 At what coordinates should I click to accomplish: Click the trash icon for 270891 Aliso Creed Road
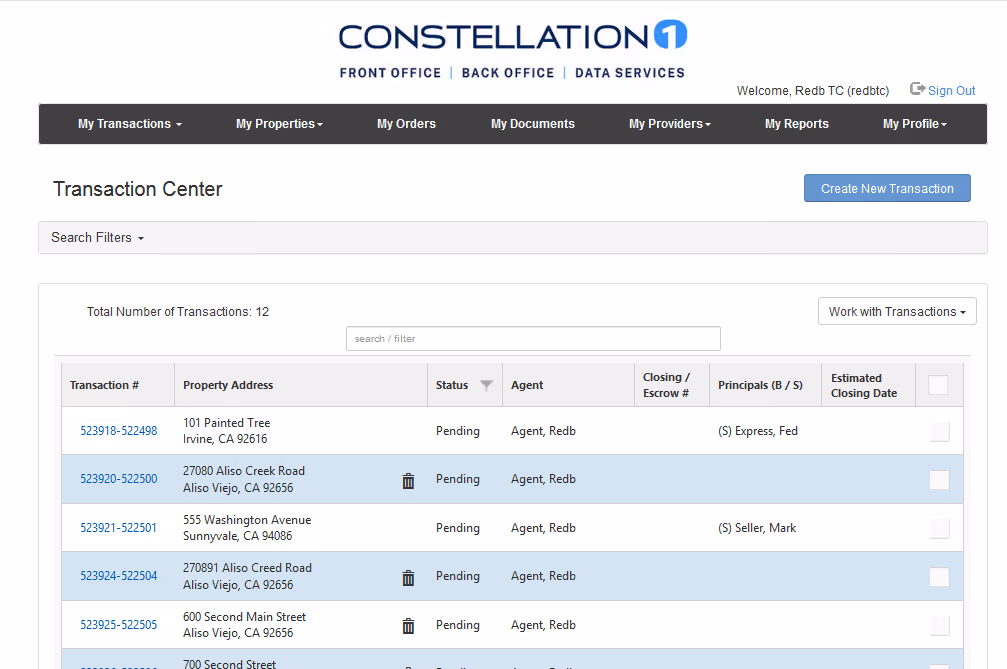click(408, 578)
